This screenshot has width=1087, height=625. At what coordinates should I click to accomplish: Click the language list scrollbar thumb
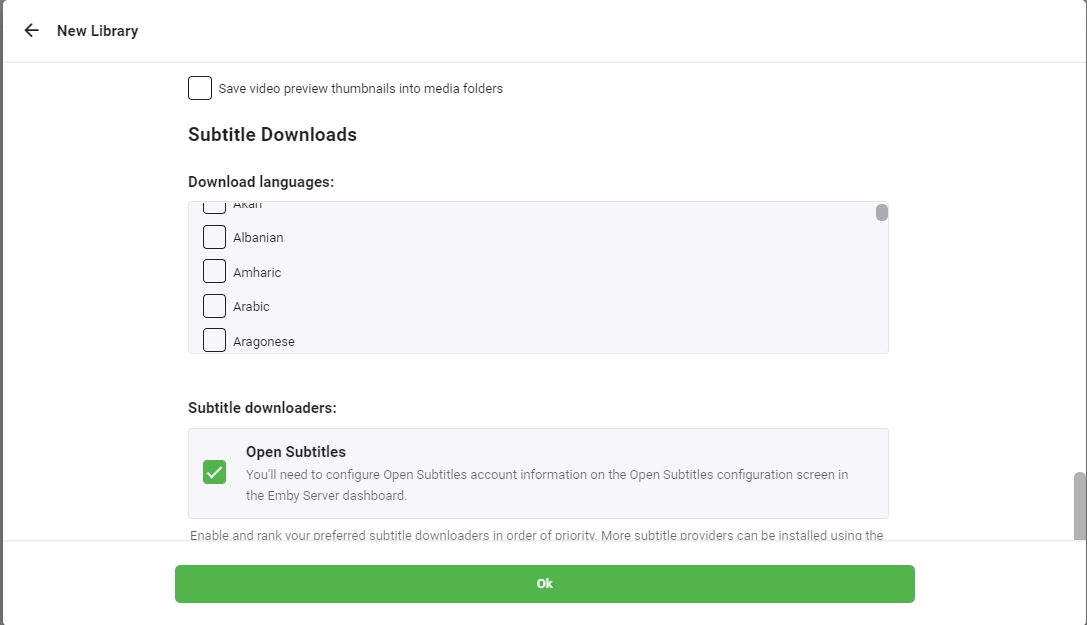881,212
